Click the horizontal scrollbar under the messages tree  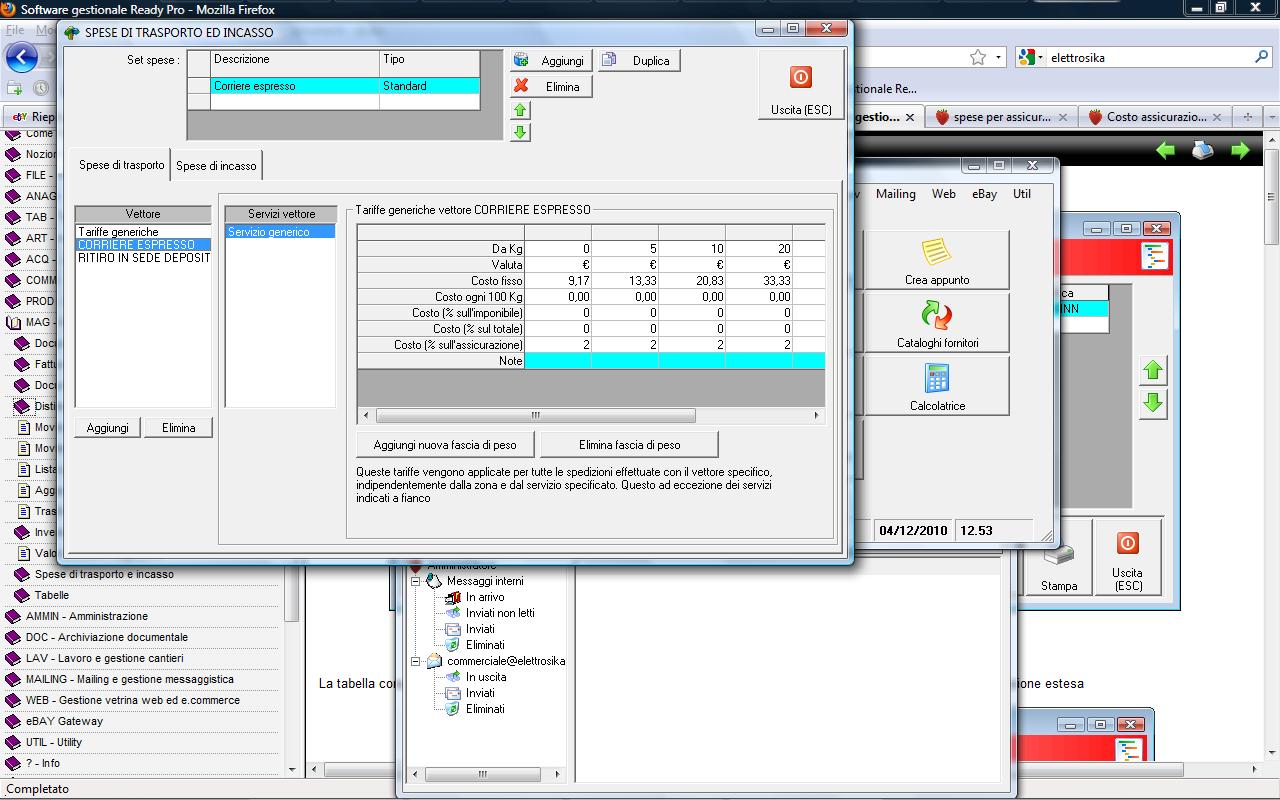(485, 774)
